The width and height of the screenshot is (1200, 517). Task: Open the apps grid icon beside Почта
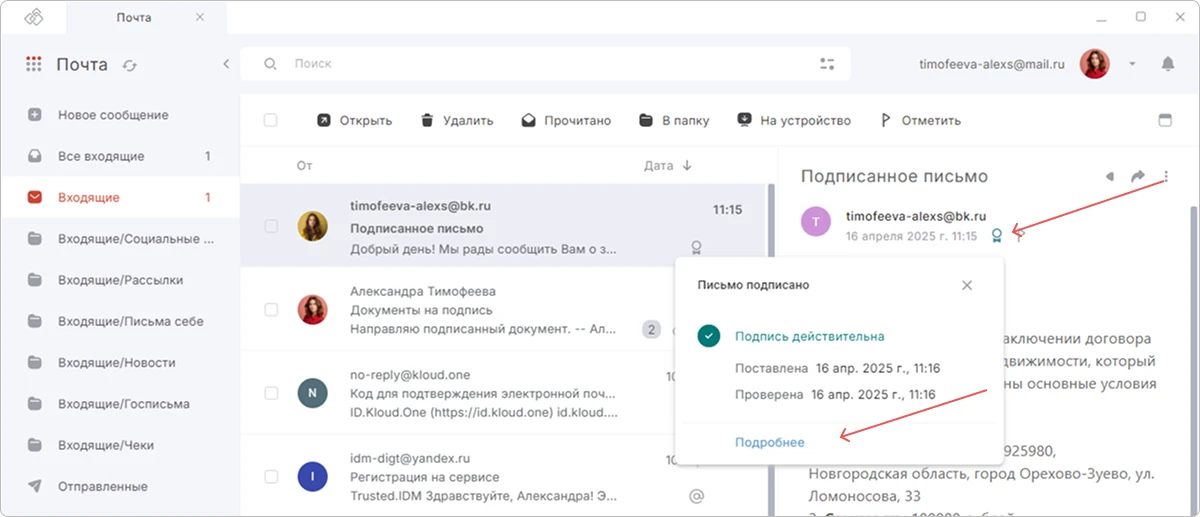(x=34, y=64)
